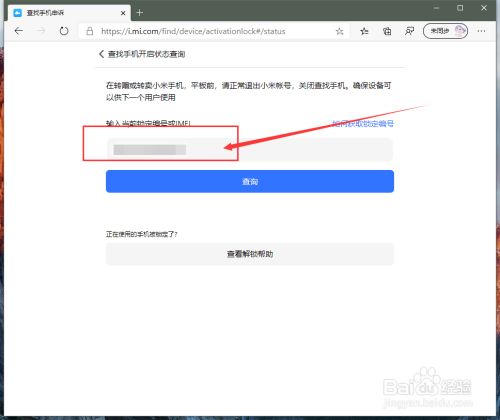This screenshot has height=420, width=500.
Task: Add page to favorites with star-plus icon
Action: coord(339,31)
